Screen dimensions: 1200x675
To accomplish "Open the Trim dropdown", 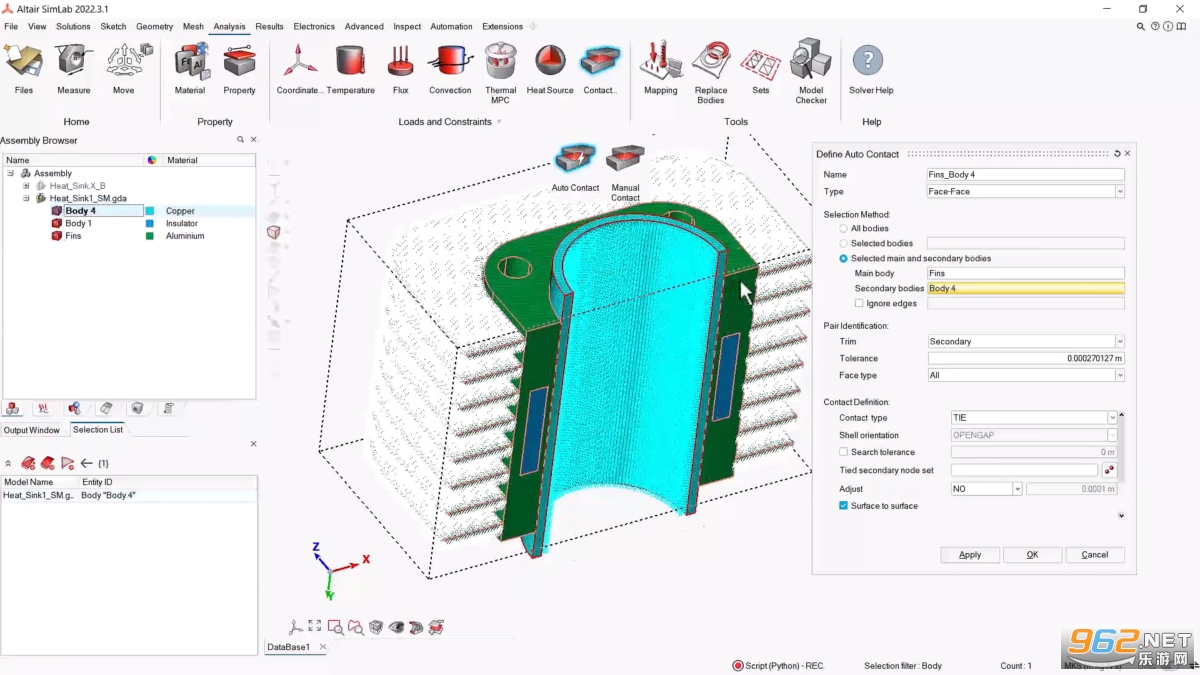I will (1119, 342).
